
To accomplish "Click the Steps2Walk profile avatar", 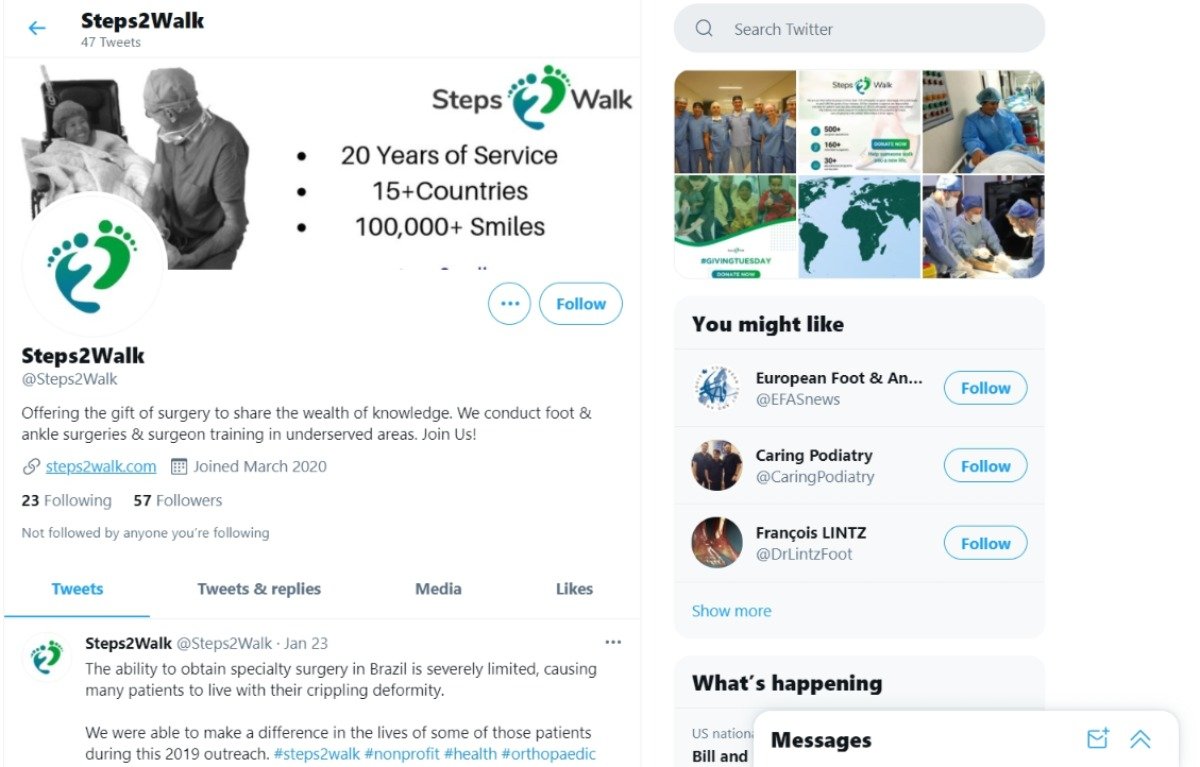I will click(x=93, y=266).
